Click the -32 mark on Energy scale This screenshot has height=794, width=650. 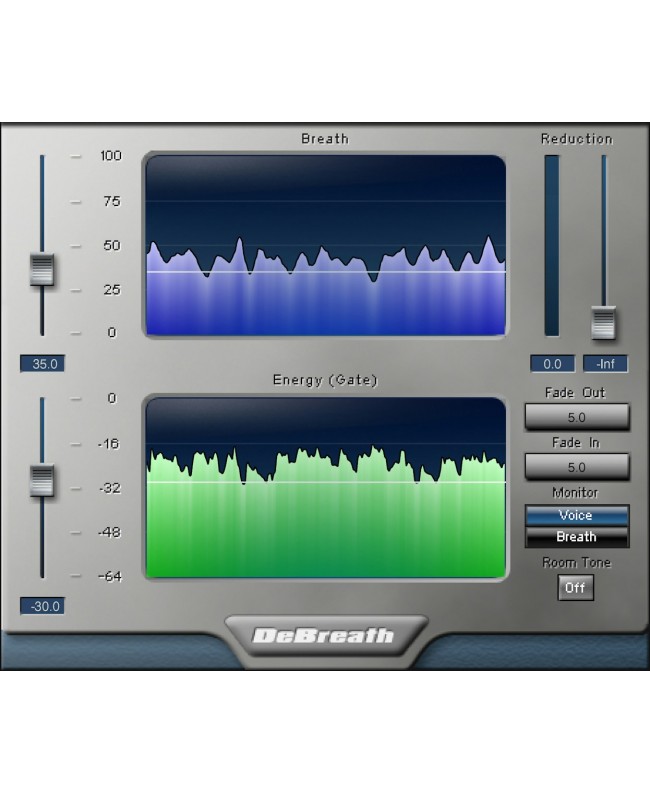109,488
